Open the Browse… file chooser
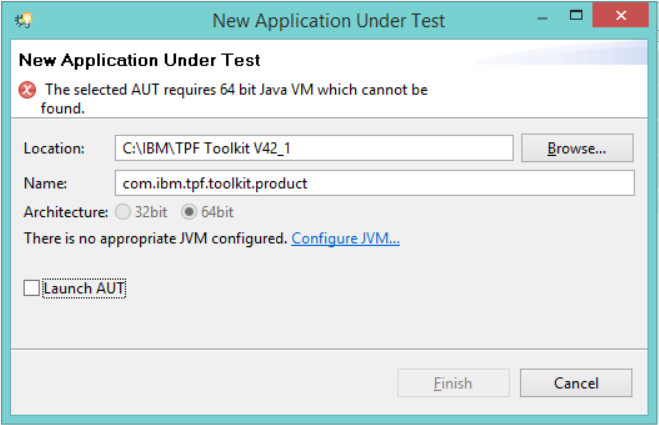The image size is (659, 425). pyautogui.click(x=577, y=148)
